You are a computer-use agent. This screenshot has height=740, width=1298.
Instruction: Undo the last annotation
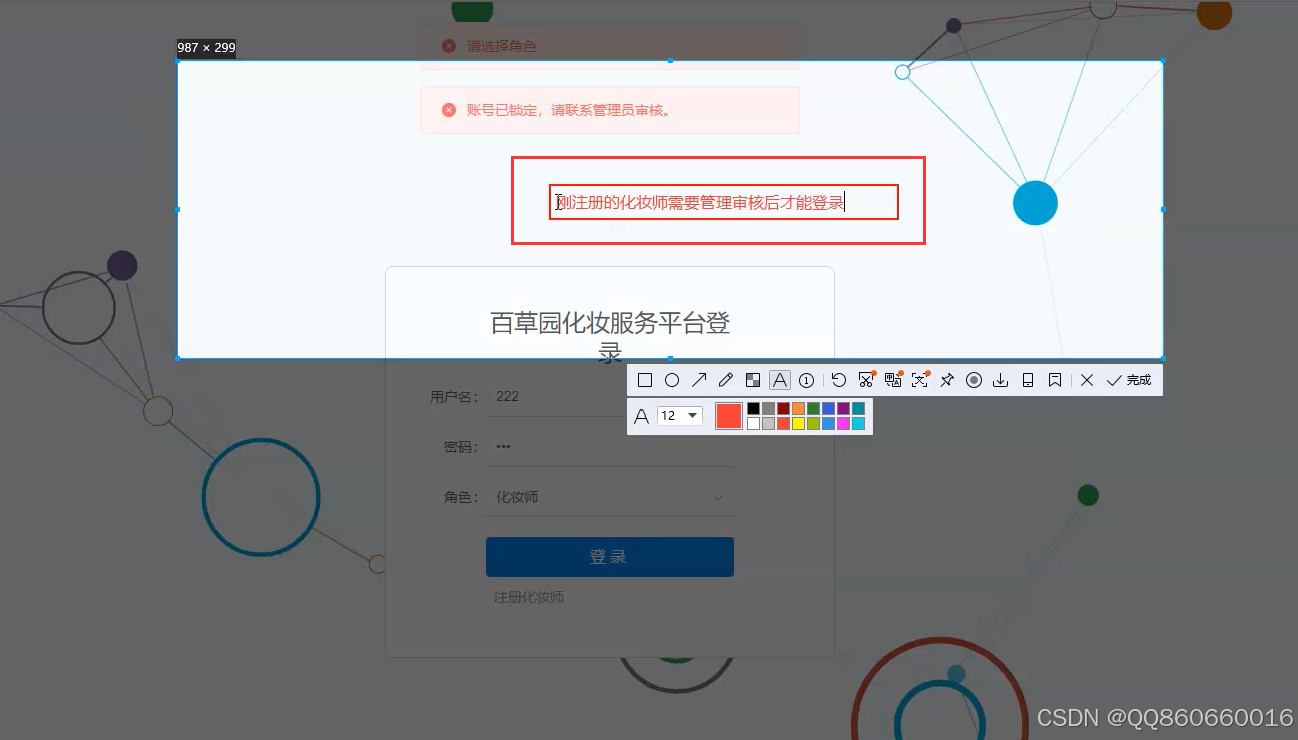tap(839, 380)
